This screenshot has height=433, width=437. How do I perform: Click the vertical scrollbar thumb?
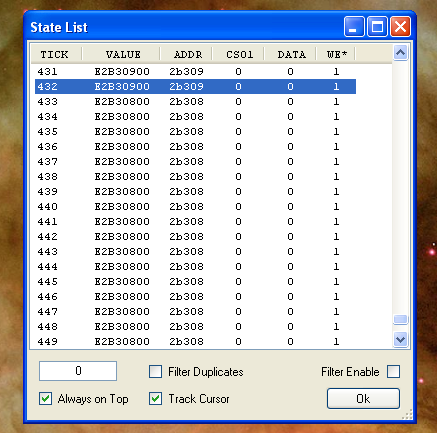click(400, 320)
